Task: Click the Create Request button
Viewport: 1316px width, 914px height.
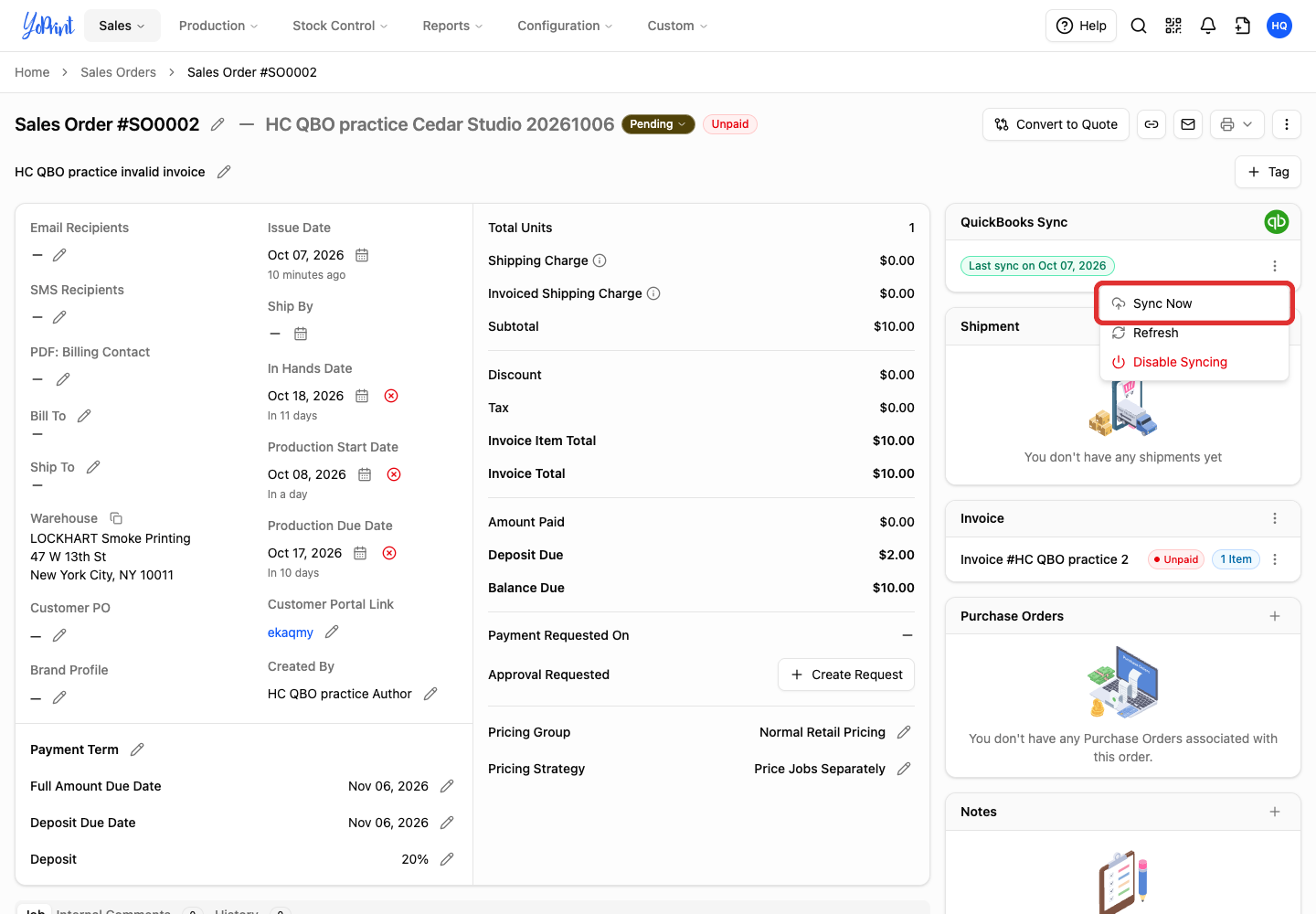Action: pyautogui.click(x=846, y=675)
